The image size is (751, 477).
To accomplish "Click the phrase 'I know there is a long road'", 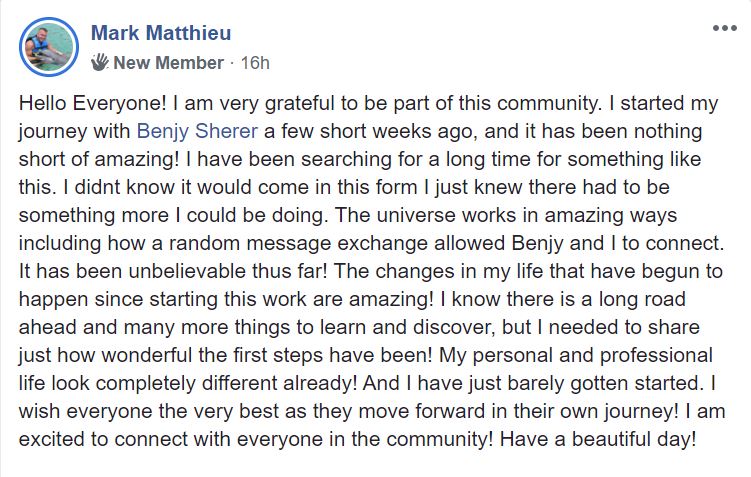I will tap(563, 299).
